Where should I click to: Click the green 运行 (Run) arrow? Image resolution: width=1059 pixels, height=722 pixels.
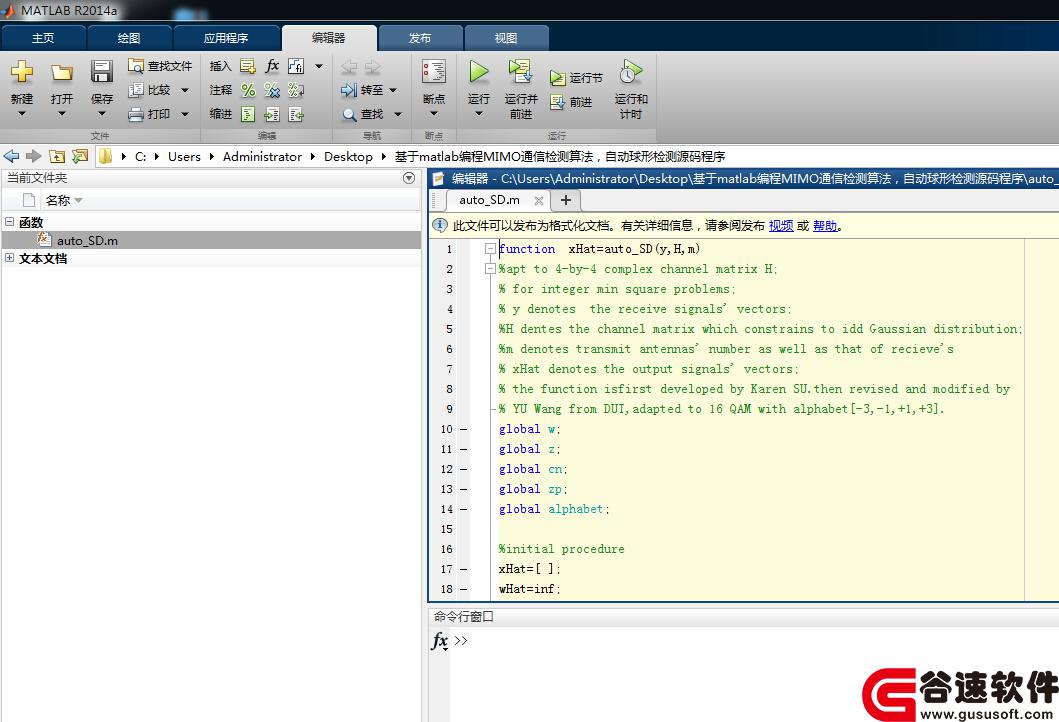479,71
